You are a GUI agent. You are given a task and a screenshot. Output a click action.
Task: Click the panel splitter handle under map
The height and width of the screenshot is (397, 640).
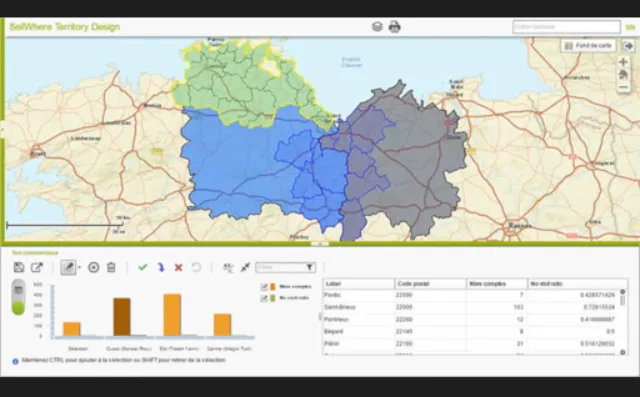(x=320, y=244)
